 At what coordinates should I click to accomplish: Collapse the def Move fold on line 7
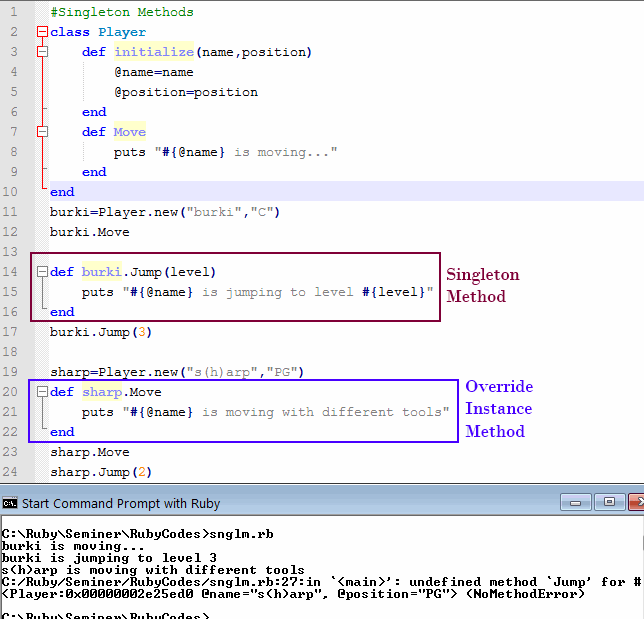click(42, 132)
